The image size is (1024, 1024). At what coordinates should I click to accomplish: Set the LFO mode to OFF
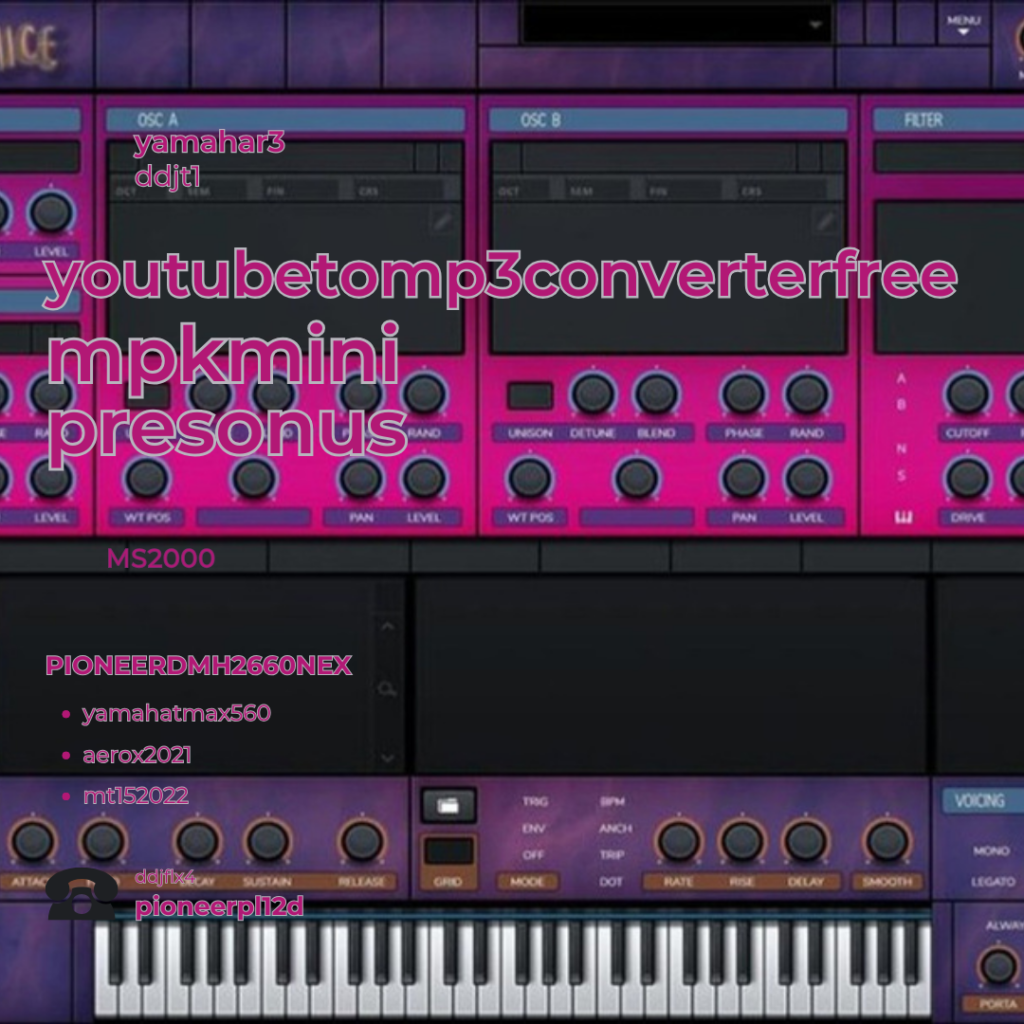pyautogui.click(x=534, y=855)
